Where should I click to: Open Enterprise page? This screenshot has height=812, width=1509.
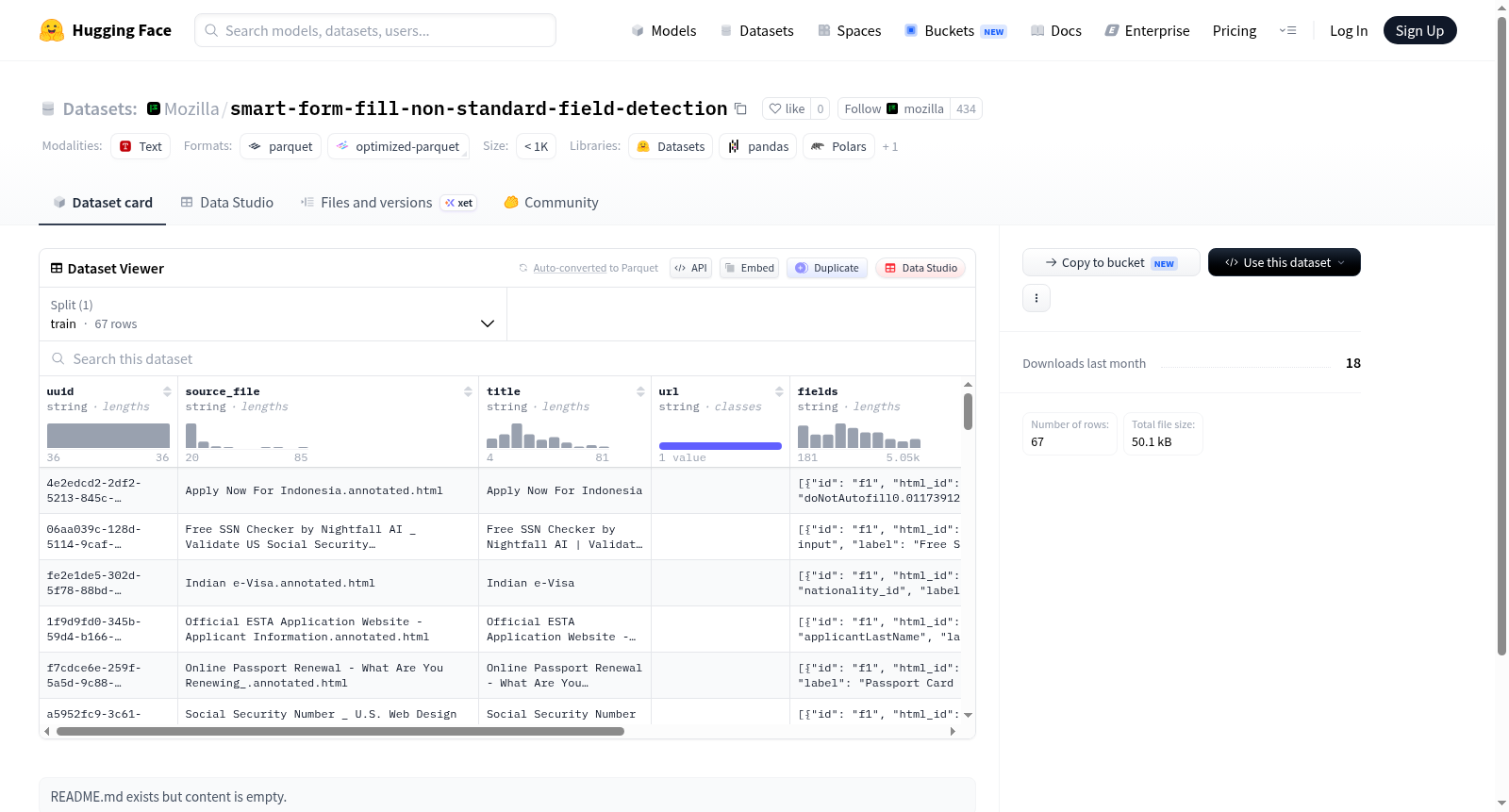click(1148, 30)
